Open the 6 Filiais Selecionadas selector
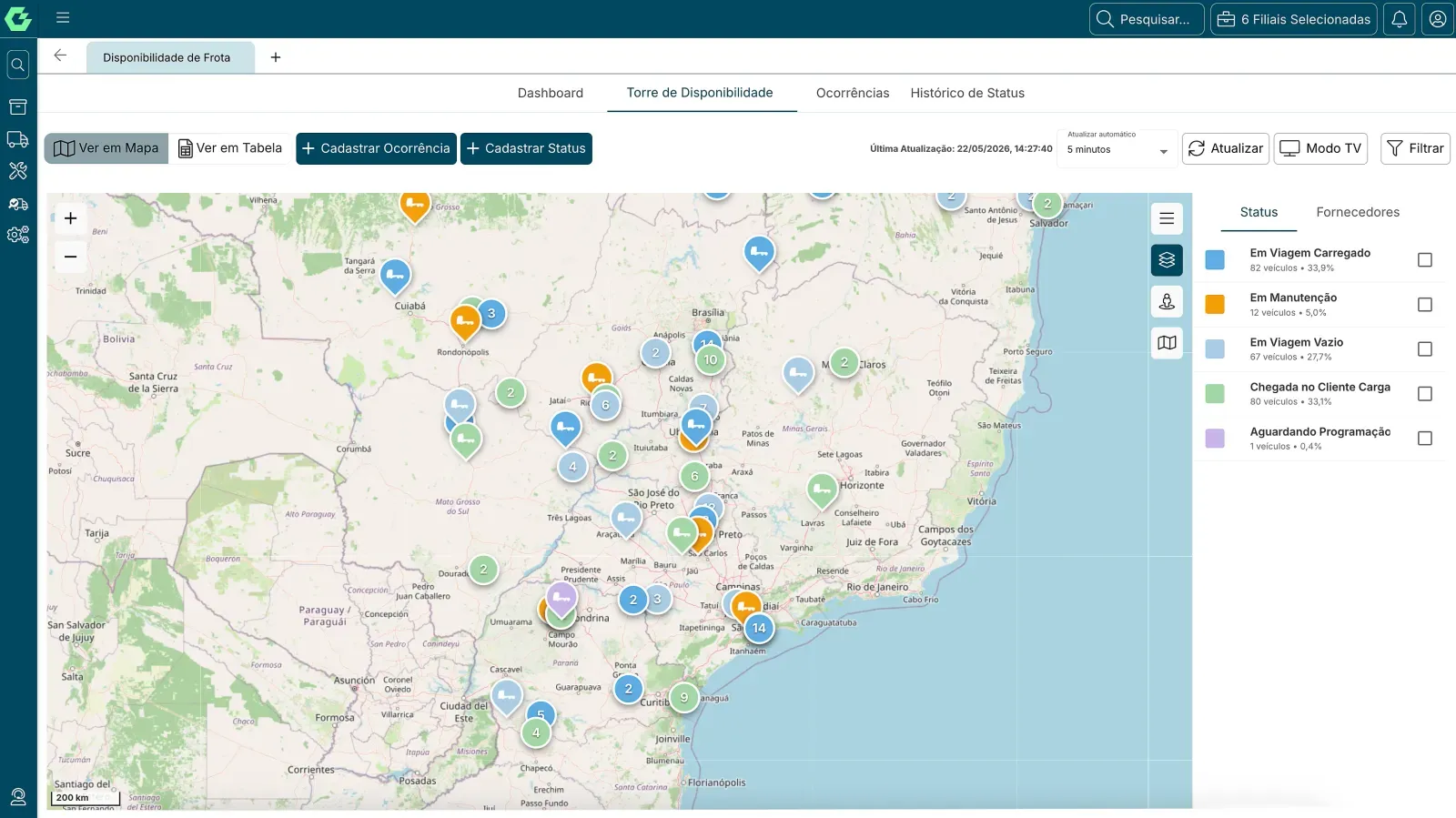 coord(1294,19)
